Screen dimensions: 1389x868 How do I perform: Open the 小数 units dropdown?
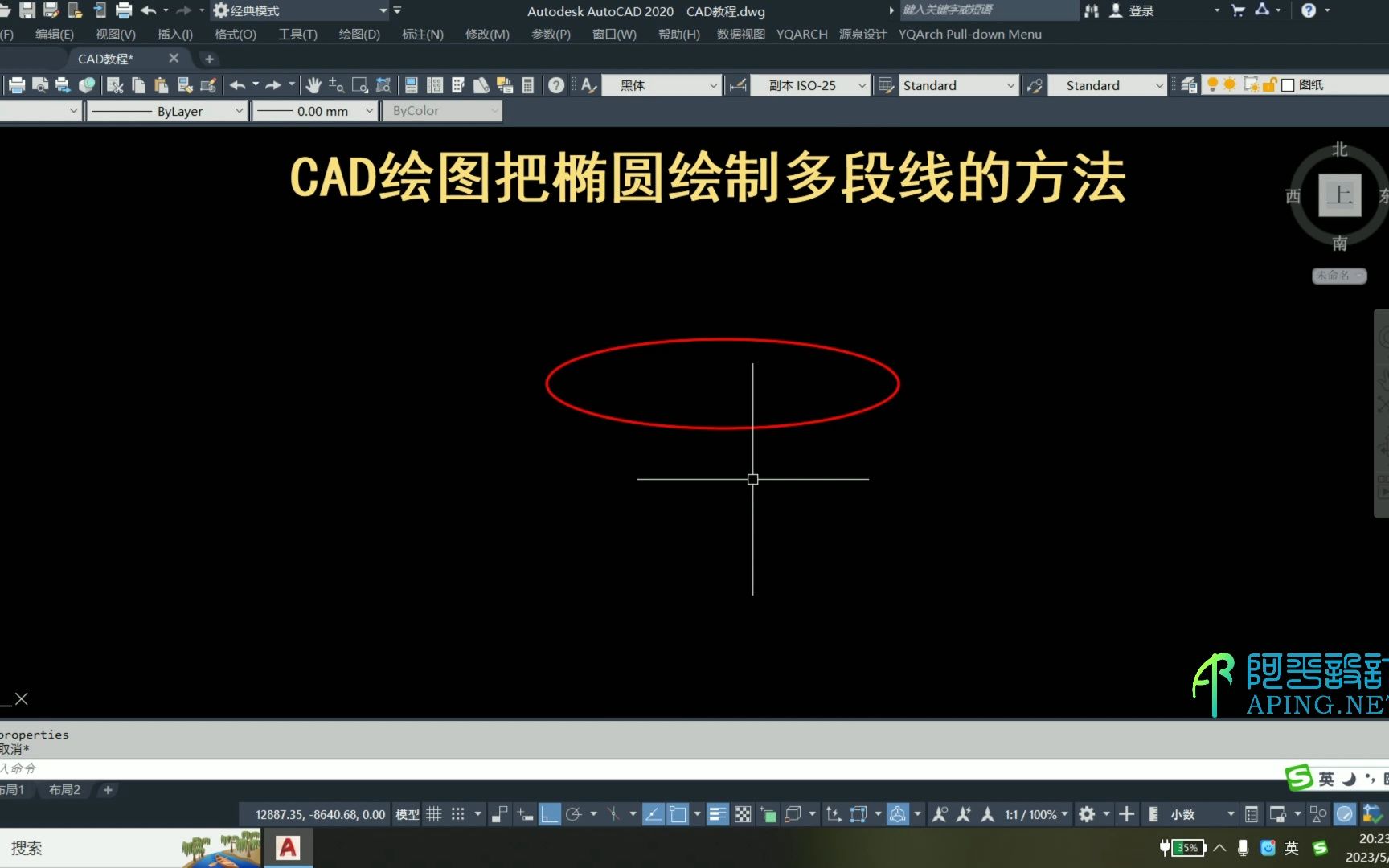coord(1230,814)
